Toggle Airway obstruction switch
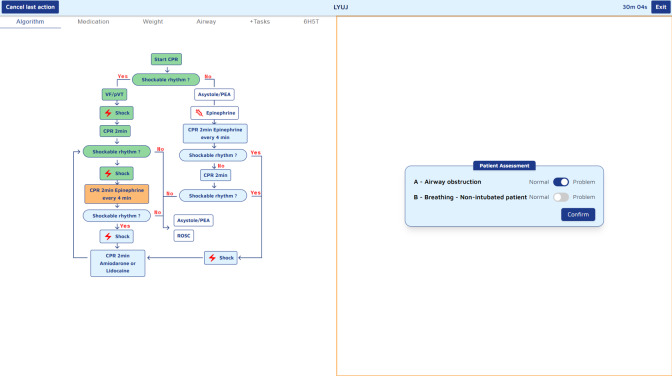 (x=561, y=182)
